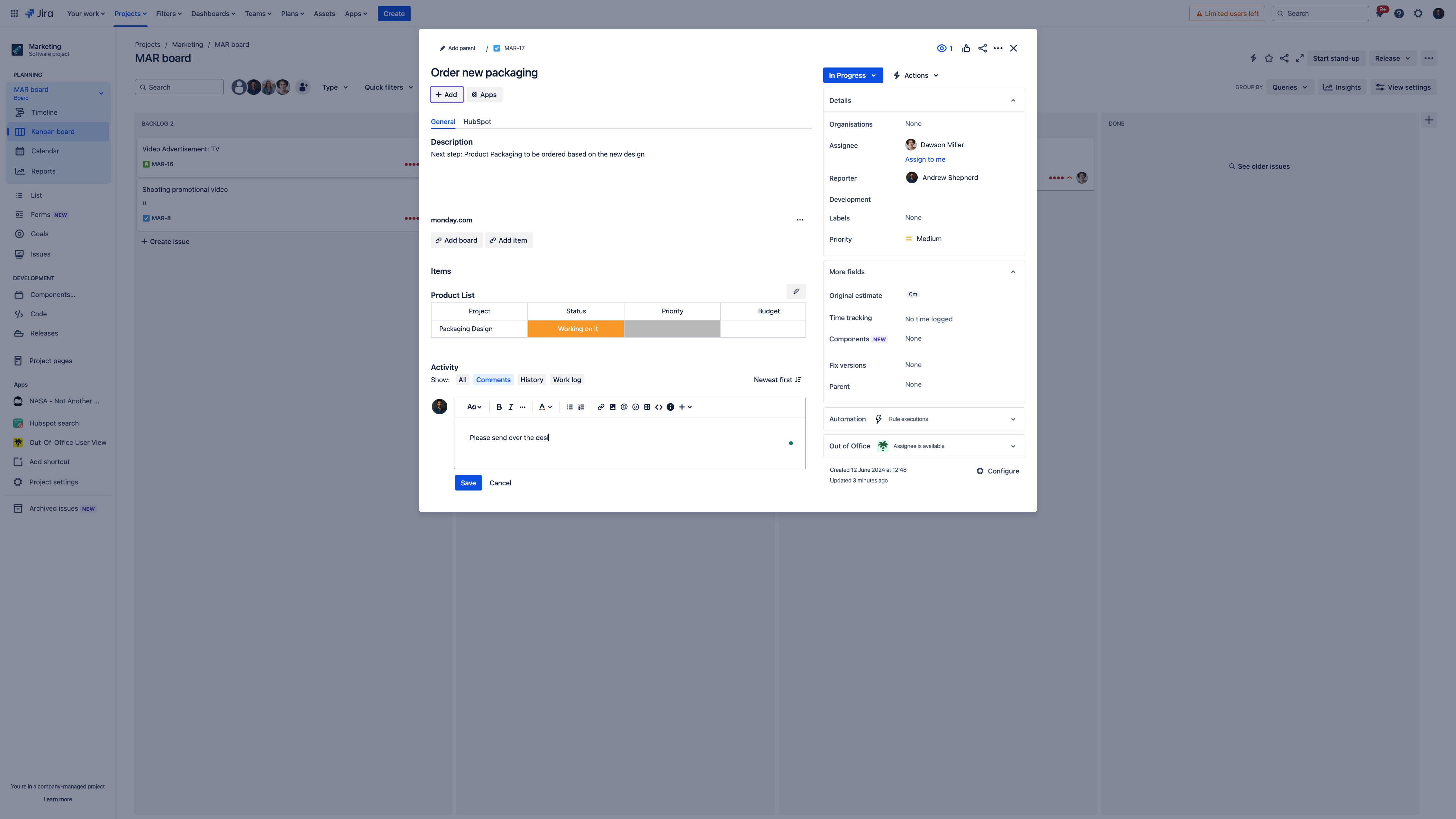Vote for this issue with thumbs up
Viewport: 1456px width, 819px height.
967,48
